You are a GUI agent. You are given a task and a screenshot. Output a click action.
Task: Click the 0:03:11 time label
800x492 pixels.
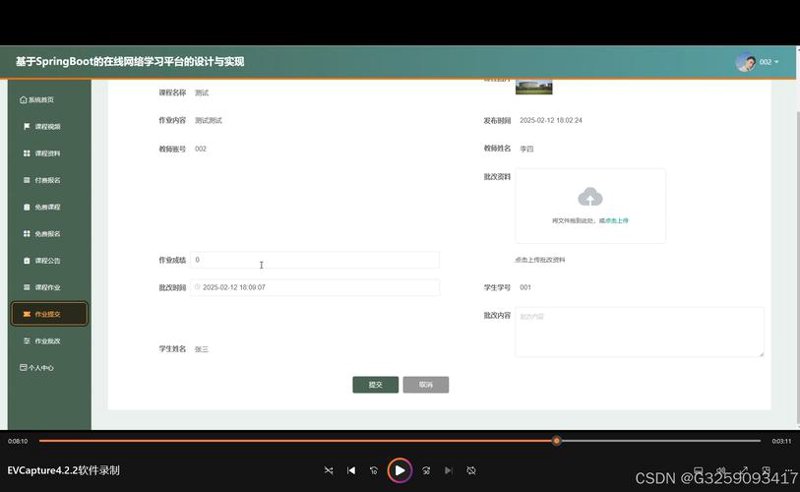click(x=781, y=441)
